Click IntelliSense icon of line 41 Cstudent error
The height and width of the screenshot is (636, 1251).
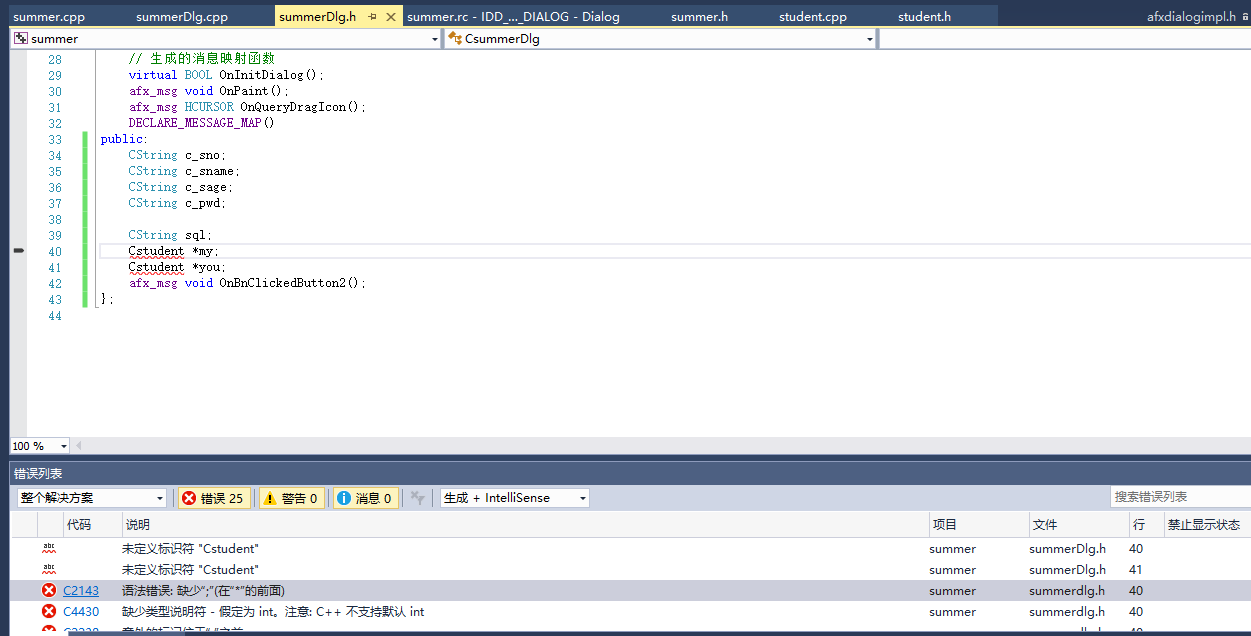point(49,569)
